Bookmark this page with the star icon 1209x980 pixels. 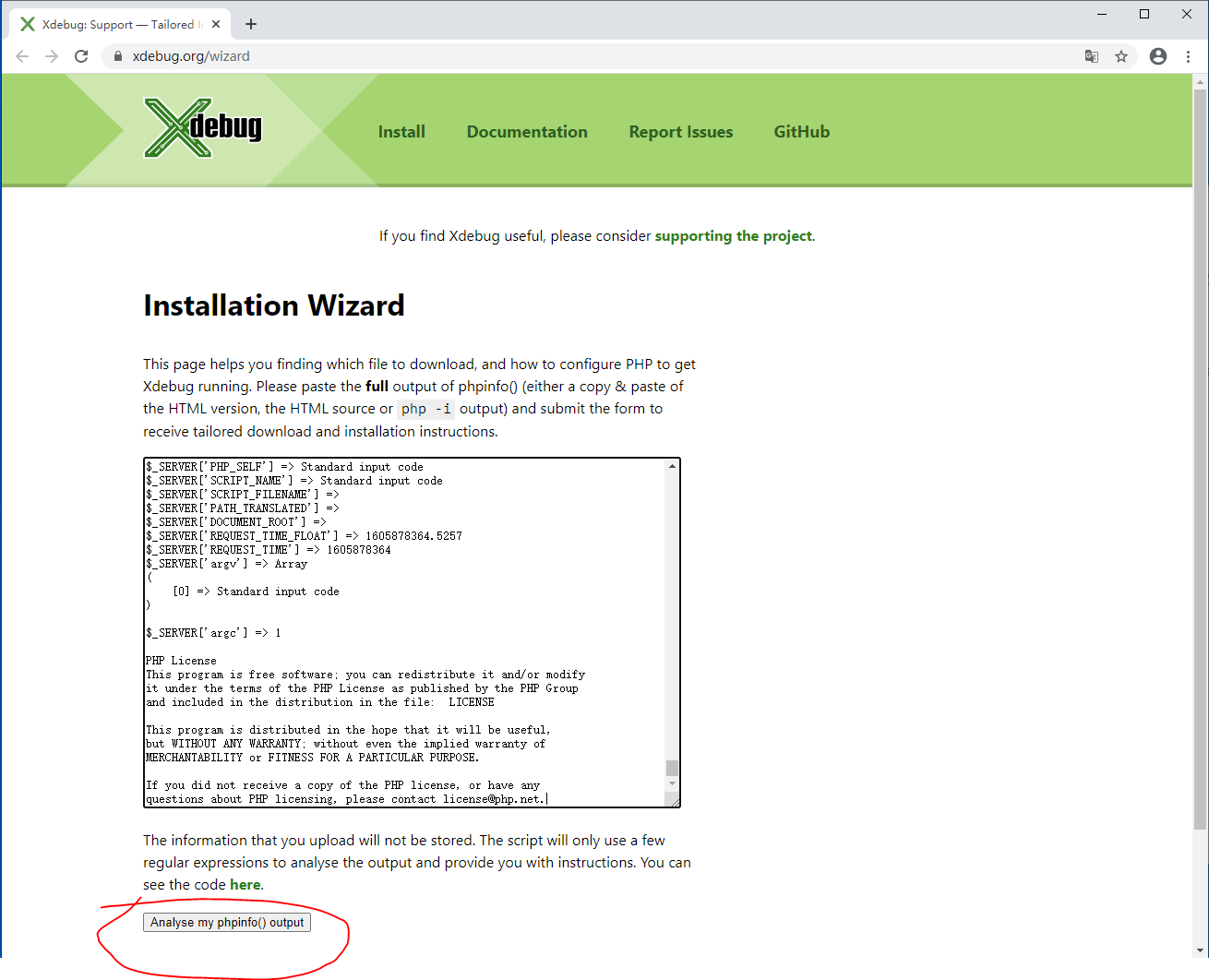1121,56
